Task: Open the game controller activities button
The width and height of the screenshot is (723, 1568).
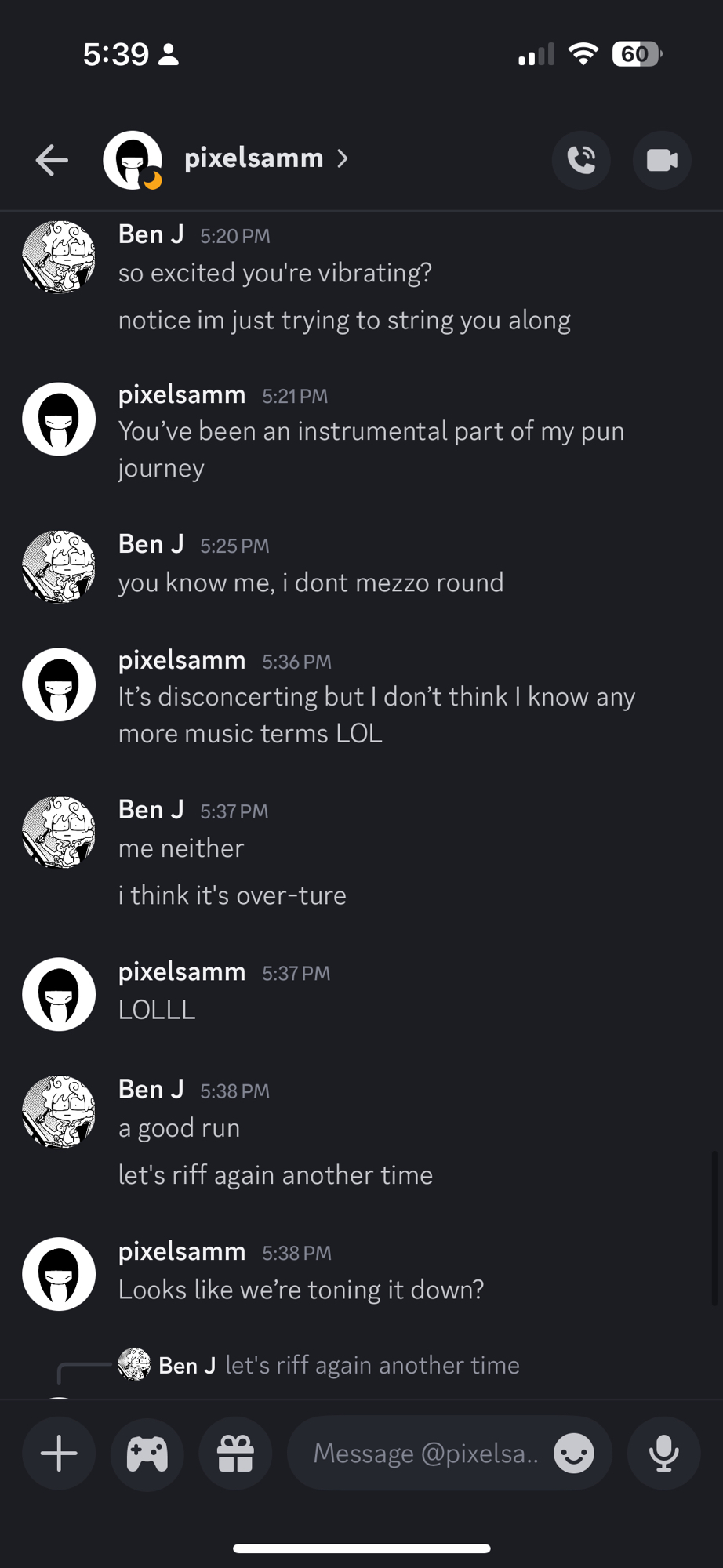Action: point(147,1454)
